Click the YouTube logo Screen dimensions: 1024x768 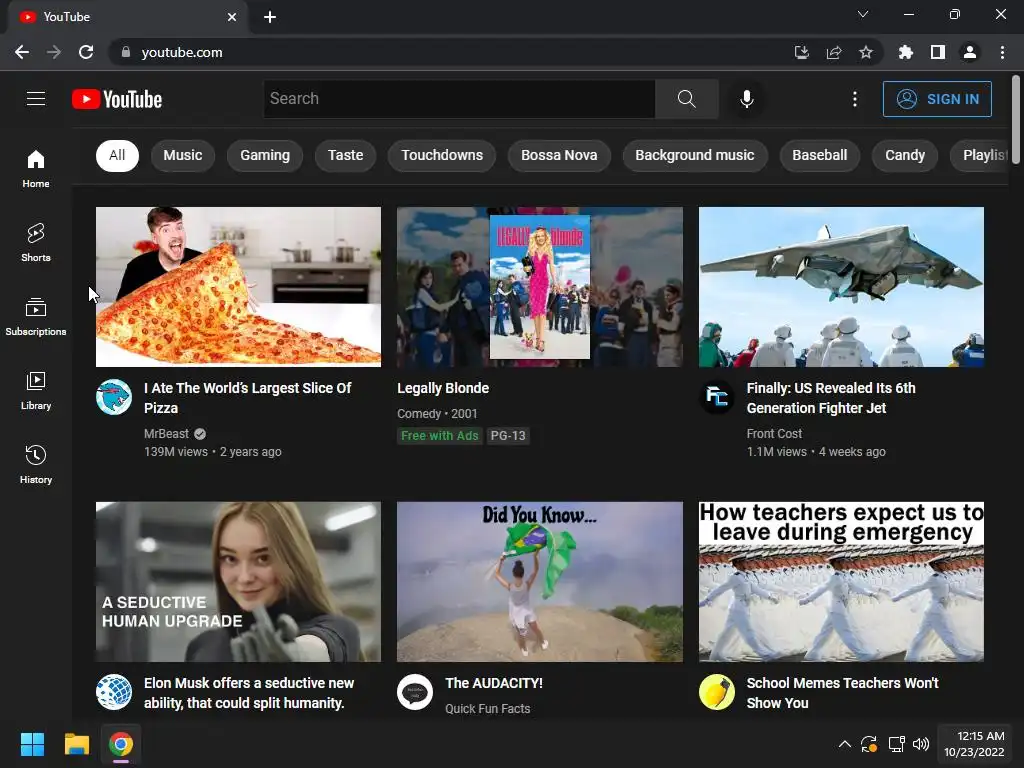(x=117, y=99)
